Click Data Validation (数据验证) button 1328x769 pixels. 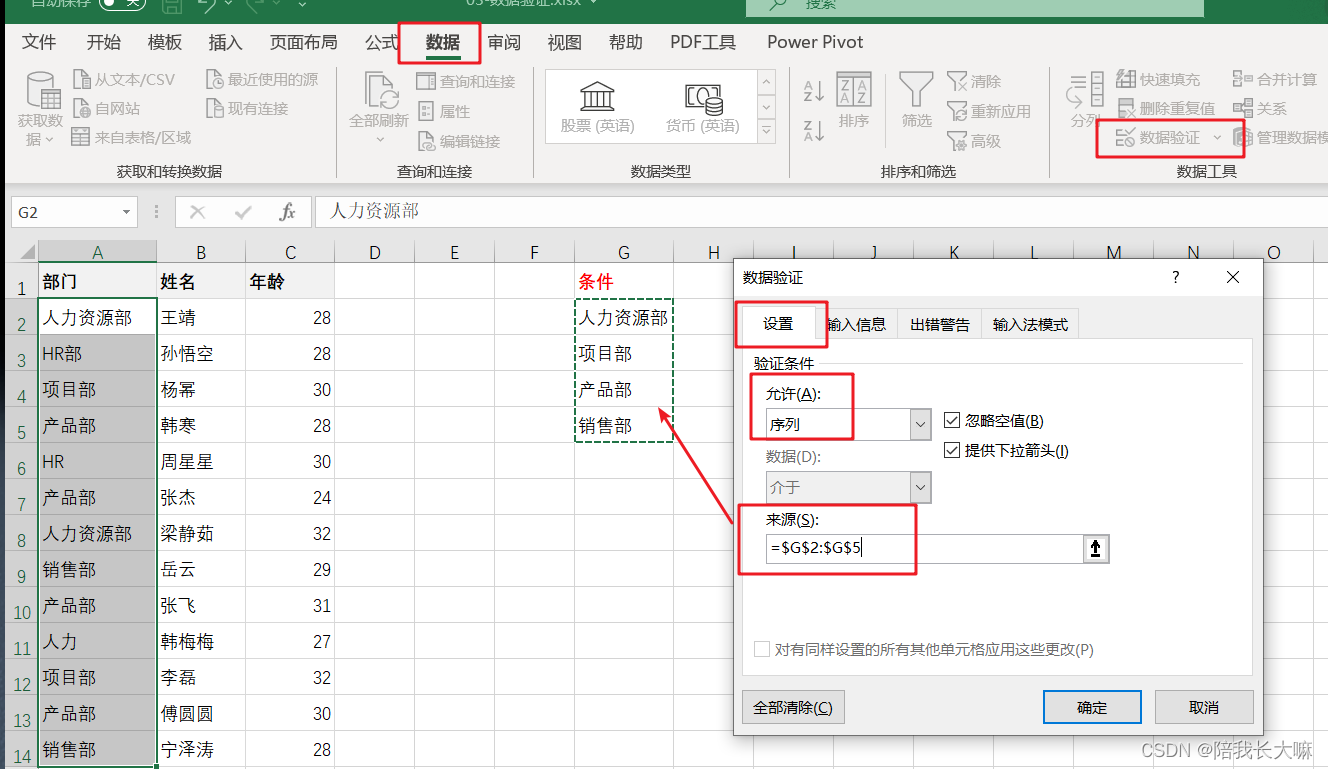(x=1157, y=137)
